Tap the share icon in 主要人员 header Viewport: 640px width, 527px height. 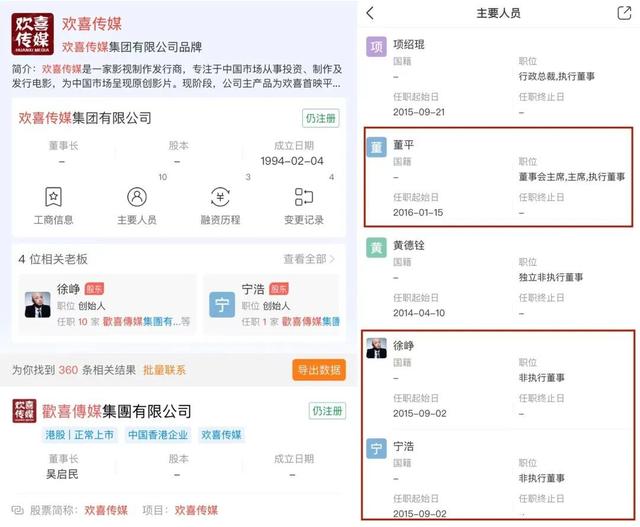click(x=624, y=13)
